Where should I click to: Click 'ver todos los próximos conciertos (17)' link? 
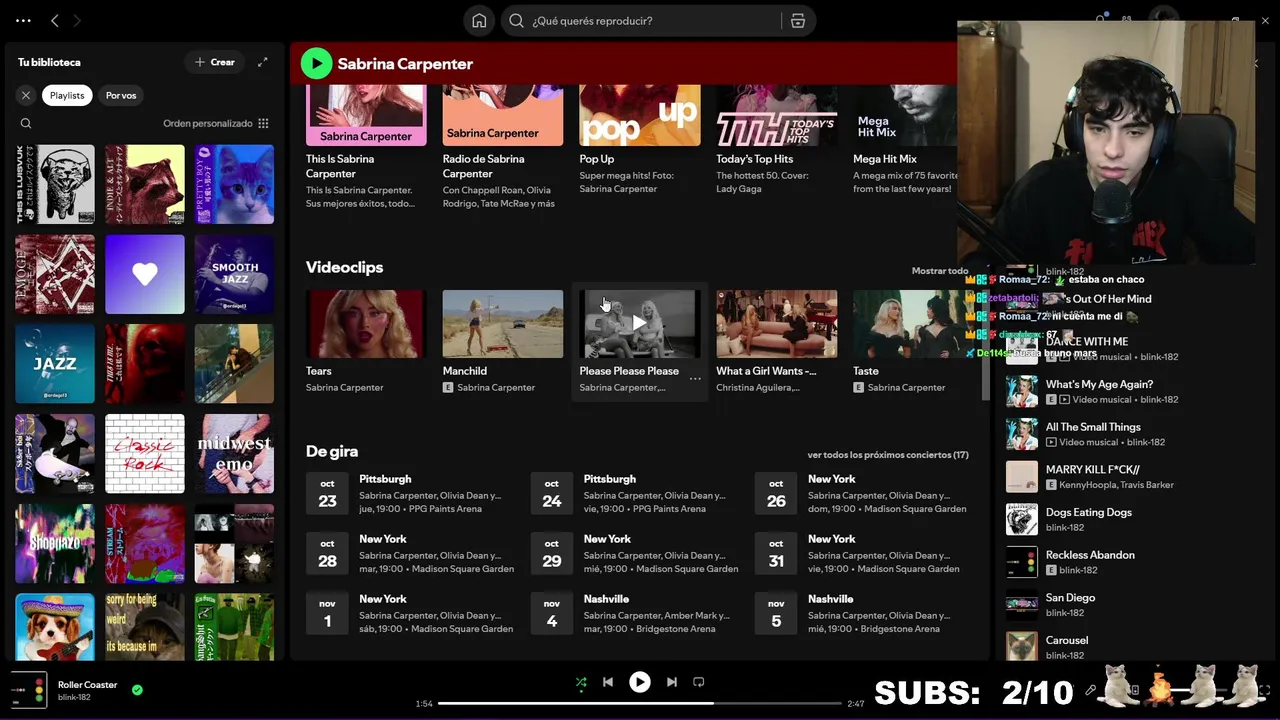(888, 455)
